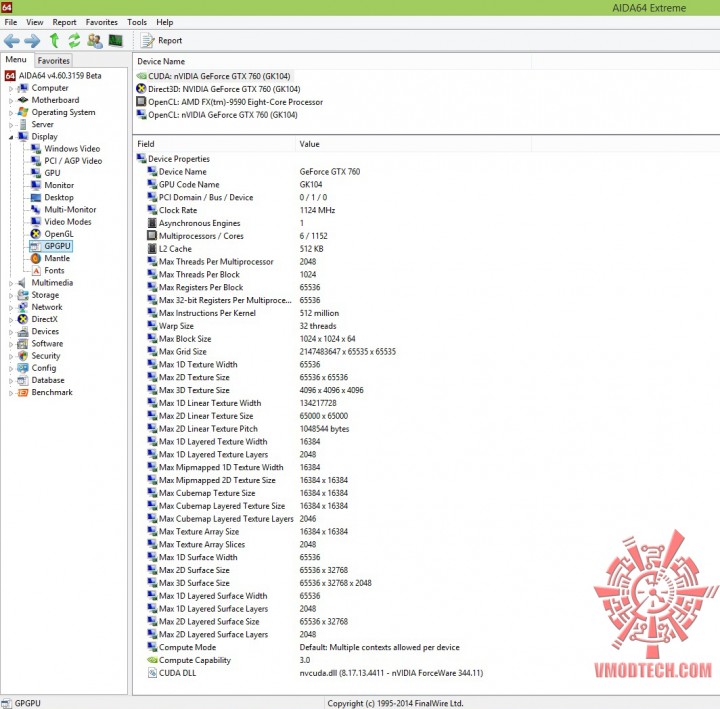720x709 pixels.
Task: Collapse the Display tree node
Action: tap(11, 137)
